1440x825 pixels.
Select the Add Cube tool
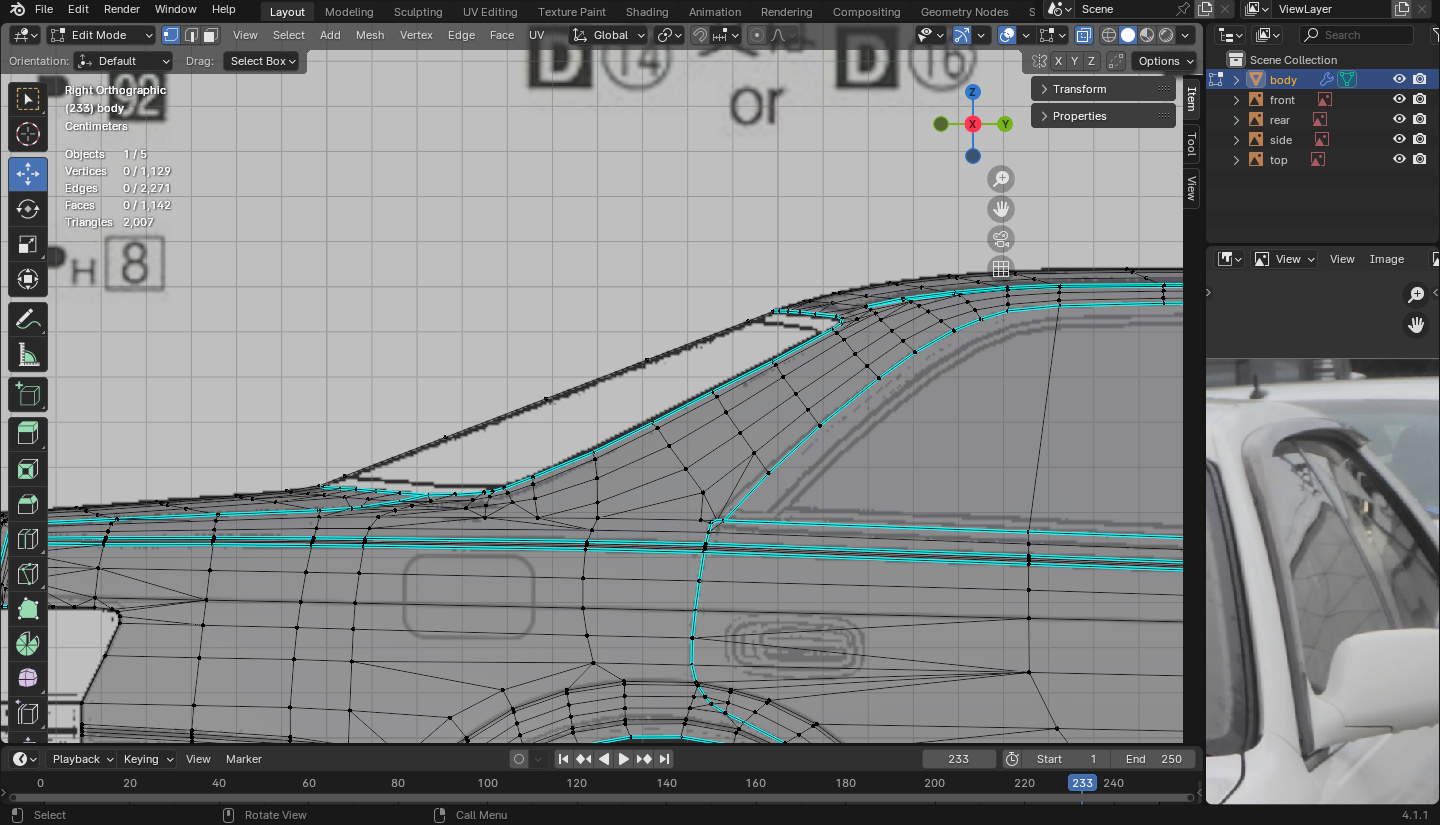[28, 395]
